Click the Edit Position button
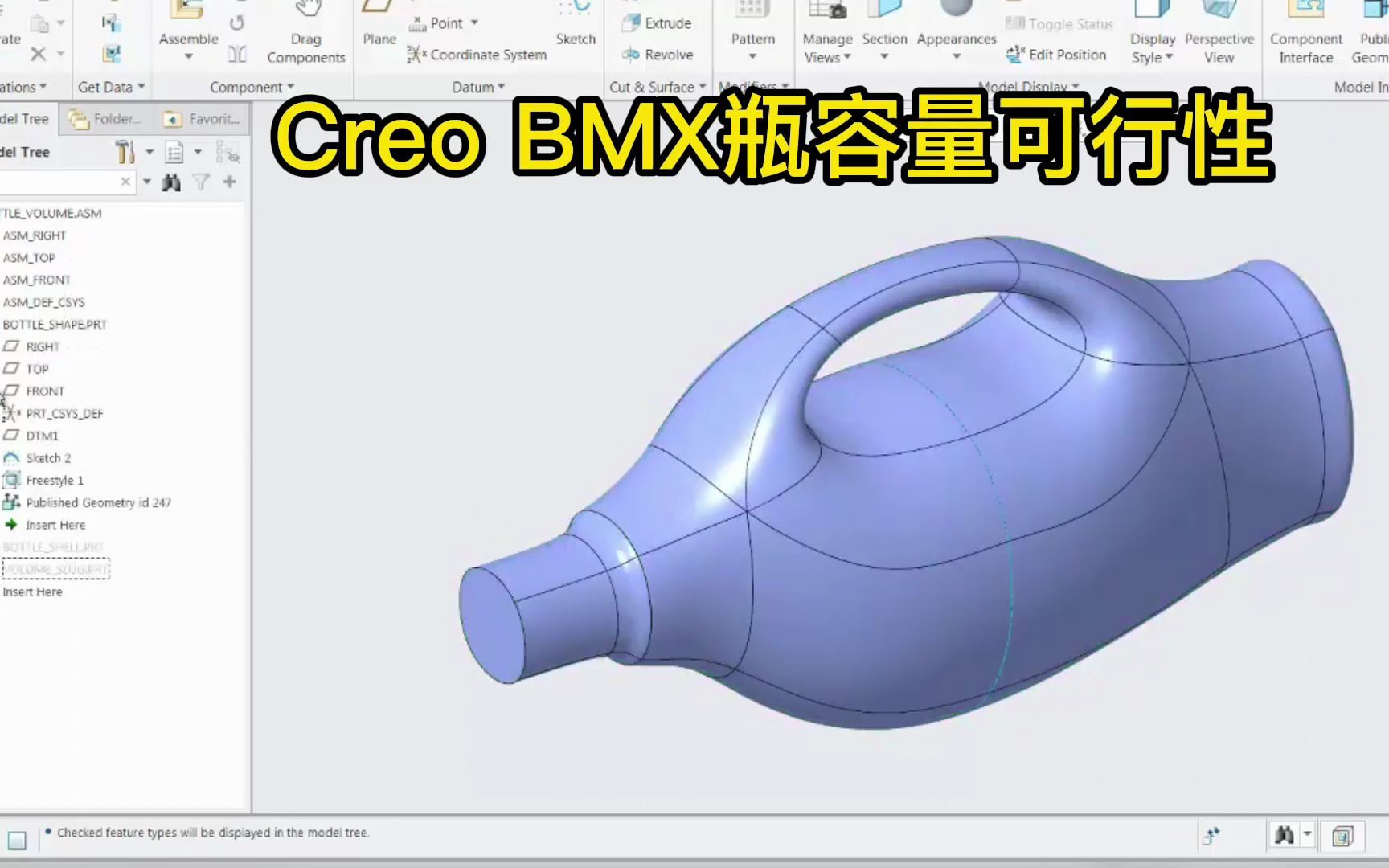The height and width of the screenshot is (868, 1389). (1055, 55)
